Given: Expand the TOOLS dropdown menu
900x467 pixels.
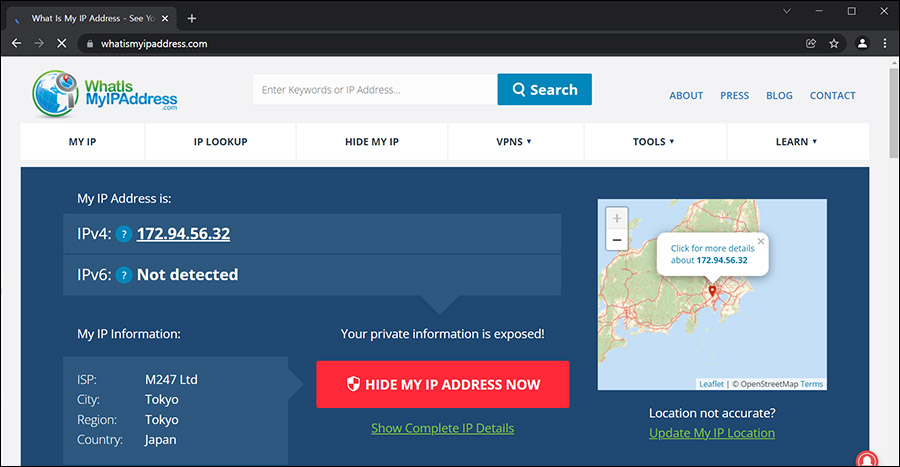Looking at the screenshot, I should [653, 142].
